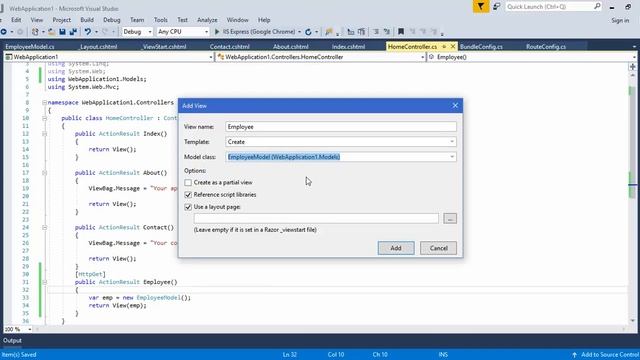
Task: Open the HomeController type navigation dropdown
Action: coord(422,57)
